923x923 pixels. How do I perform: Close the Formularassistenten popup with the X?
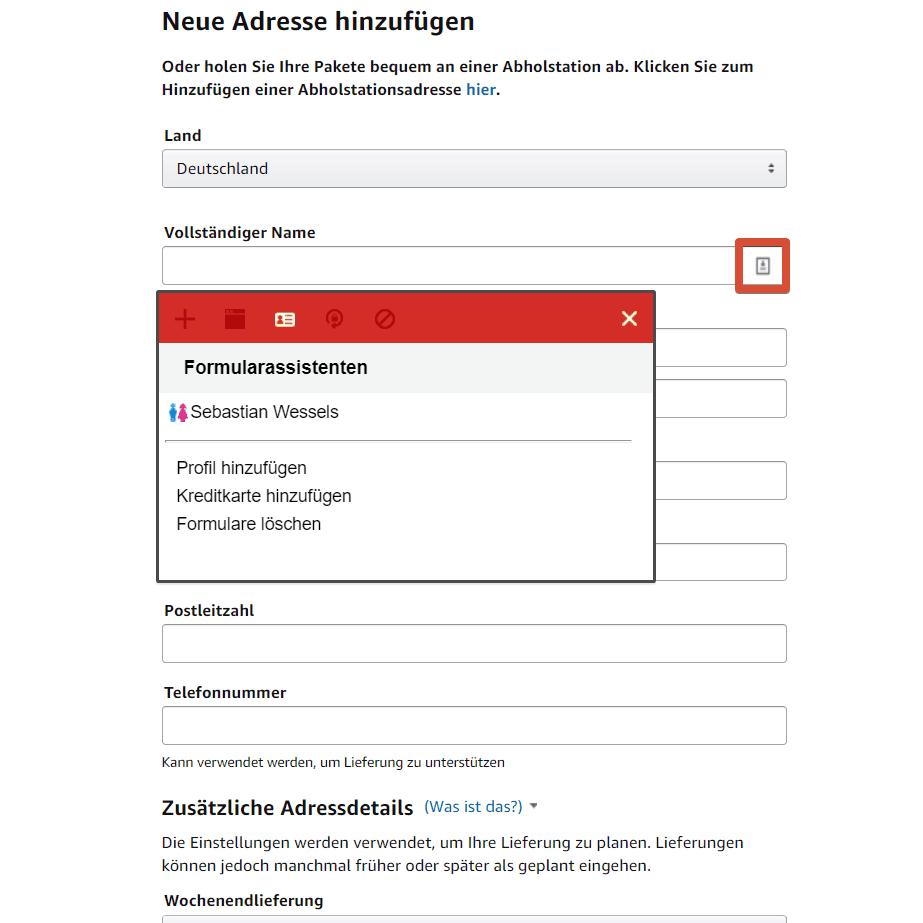pyautogui.click(x=629, y=318)
